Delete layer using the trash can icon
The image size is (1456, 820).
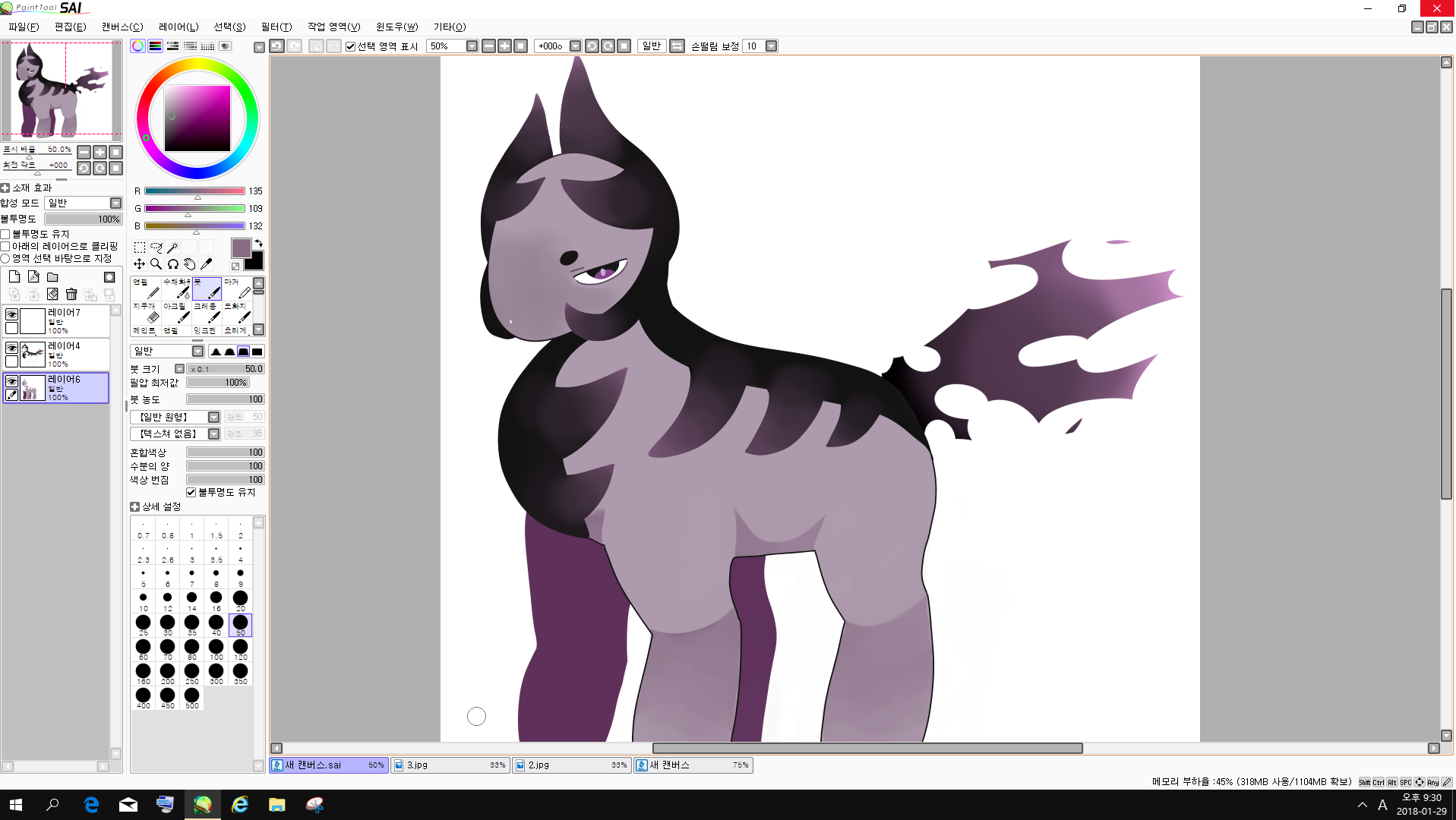pyautogui.click(x=71, y=294)
